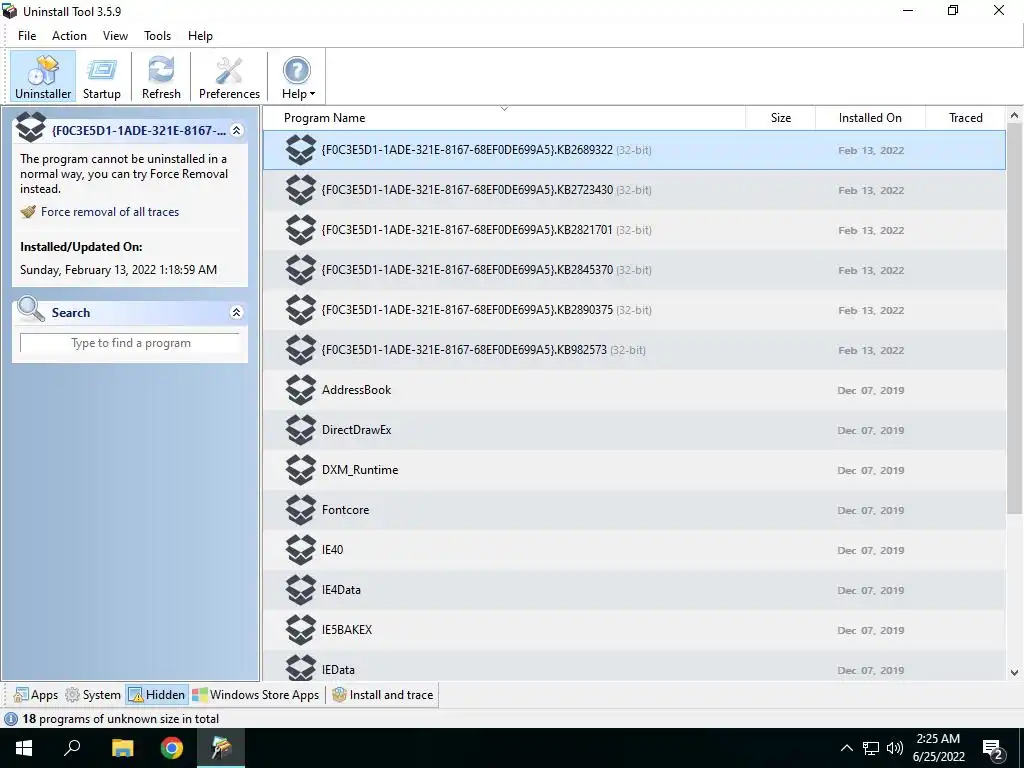Open File Explorer from taskbar
The image size is (1024, 768).
point(122,748)
